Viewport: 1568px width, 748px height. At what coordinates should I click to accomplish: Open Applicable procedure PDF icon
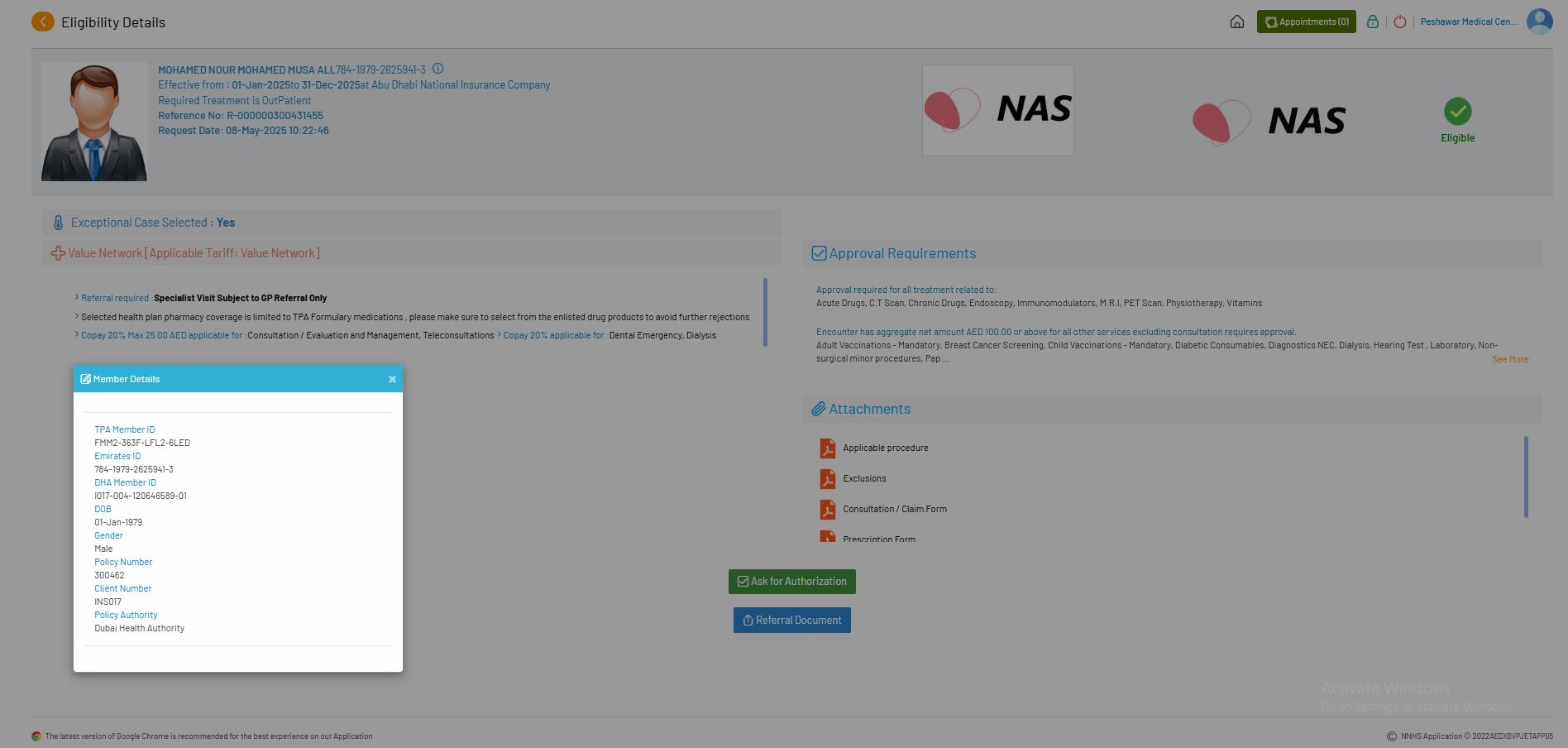tap(827, 448)
